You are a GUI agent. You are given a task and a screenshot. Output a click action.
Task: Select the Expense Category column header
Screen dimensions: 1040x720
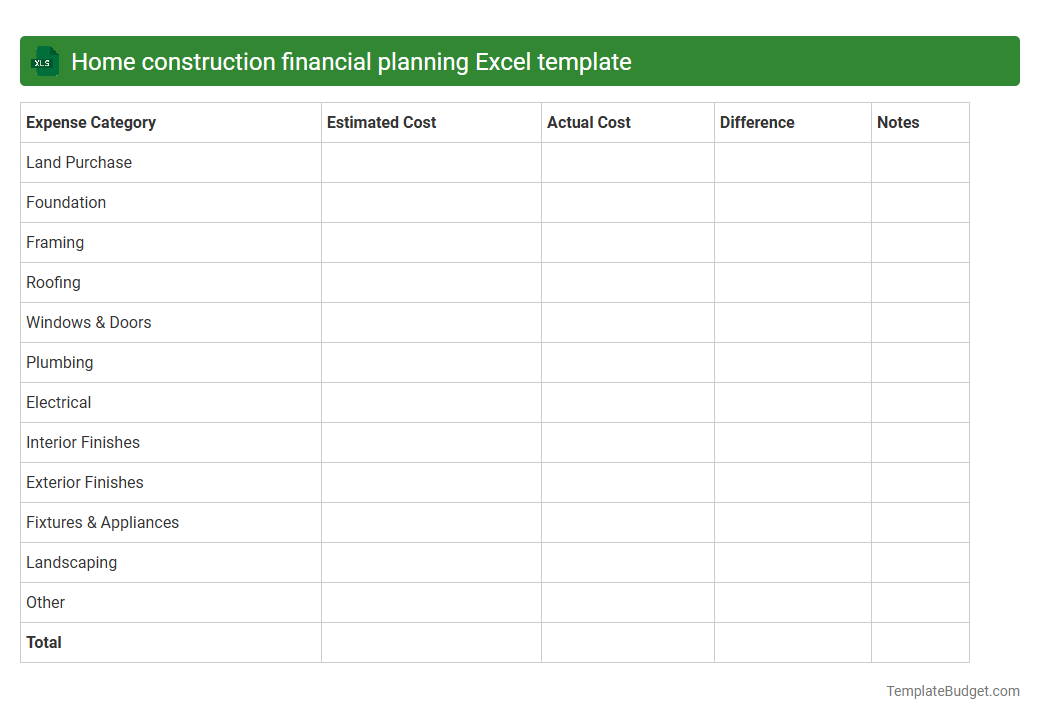[x=90, y=122]
